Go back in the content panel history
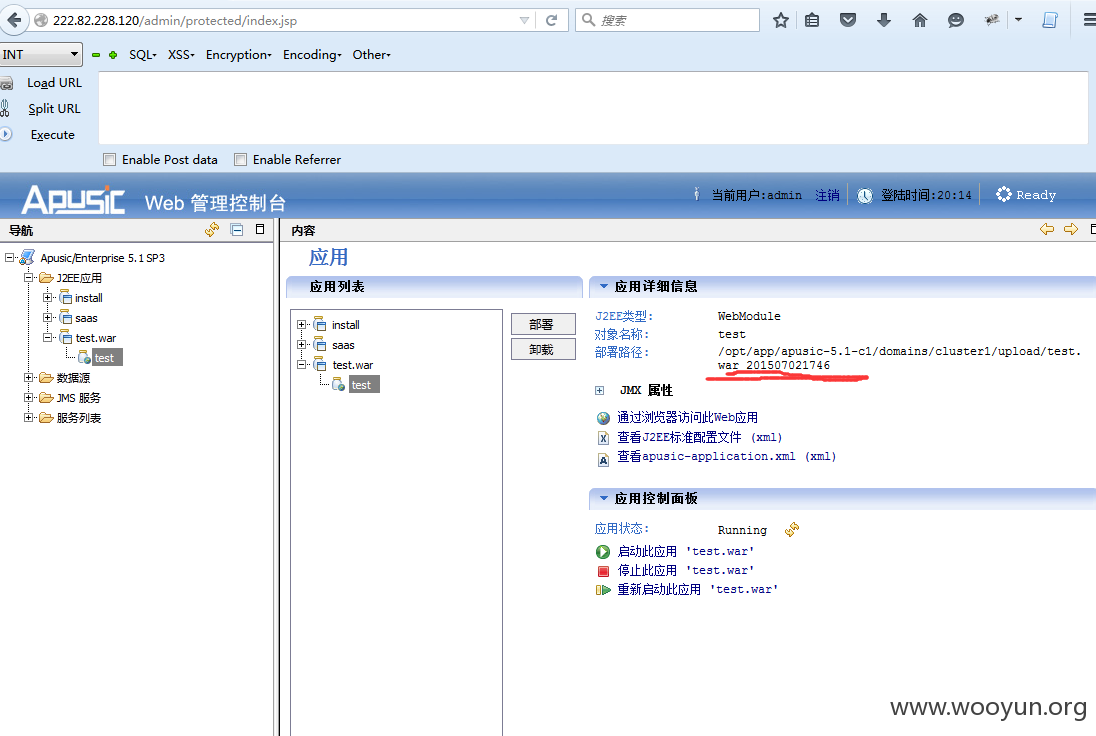 coord(1047,229)
